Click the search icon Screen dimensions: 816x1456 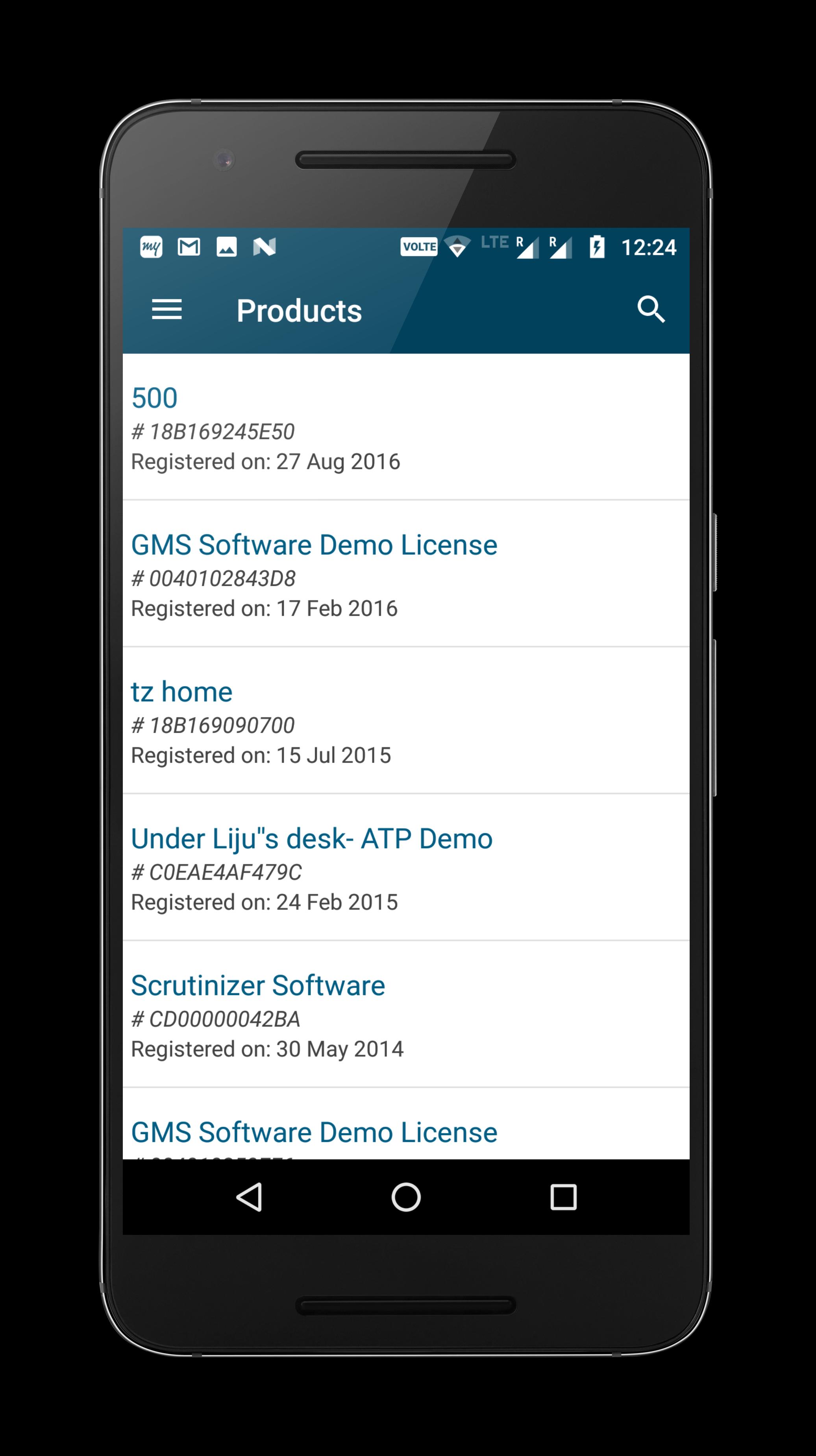[651, 309]
